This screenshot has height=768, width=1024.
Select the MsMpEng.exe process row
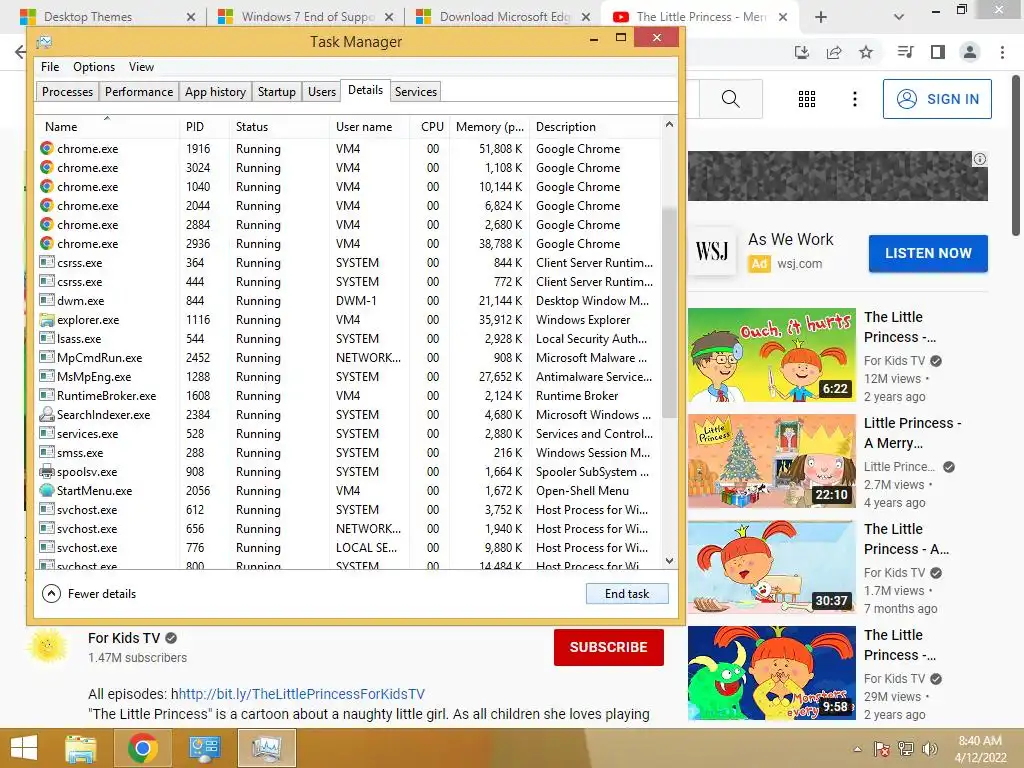click(x=348, y=376)
